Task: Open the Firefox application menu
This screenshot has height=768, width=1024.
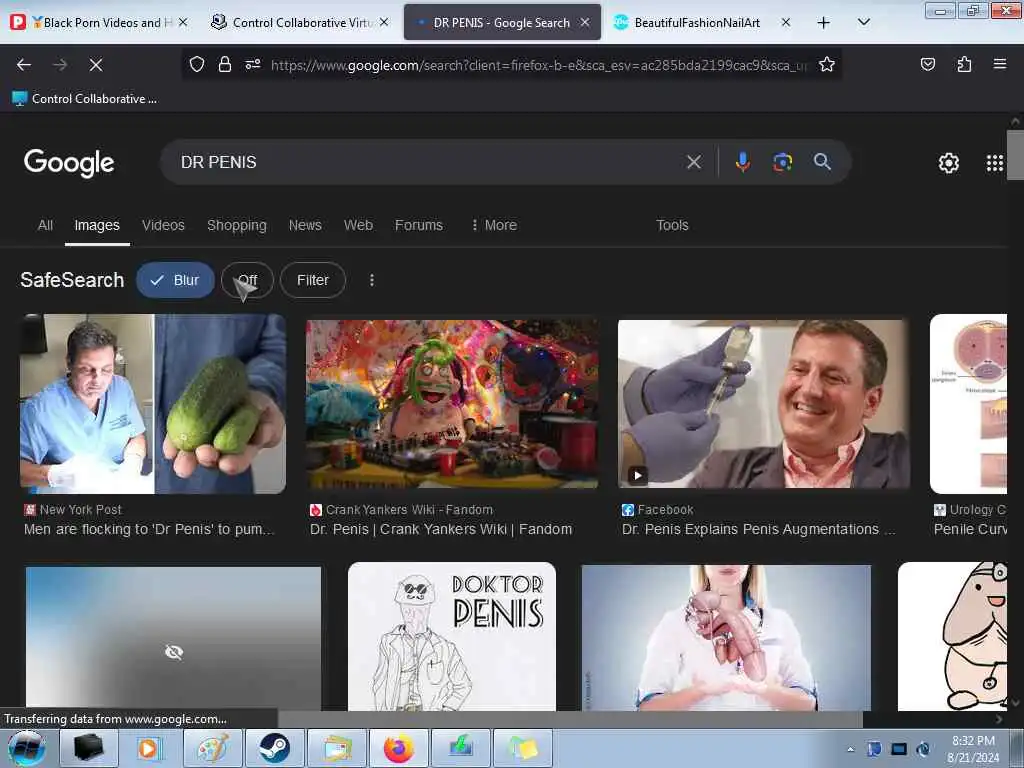Action: [999, 64]
